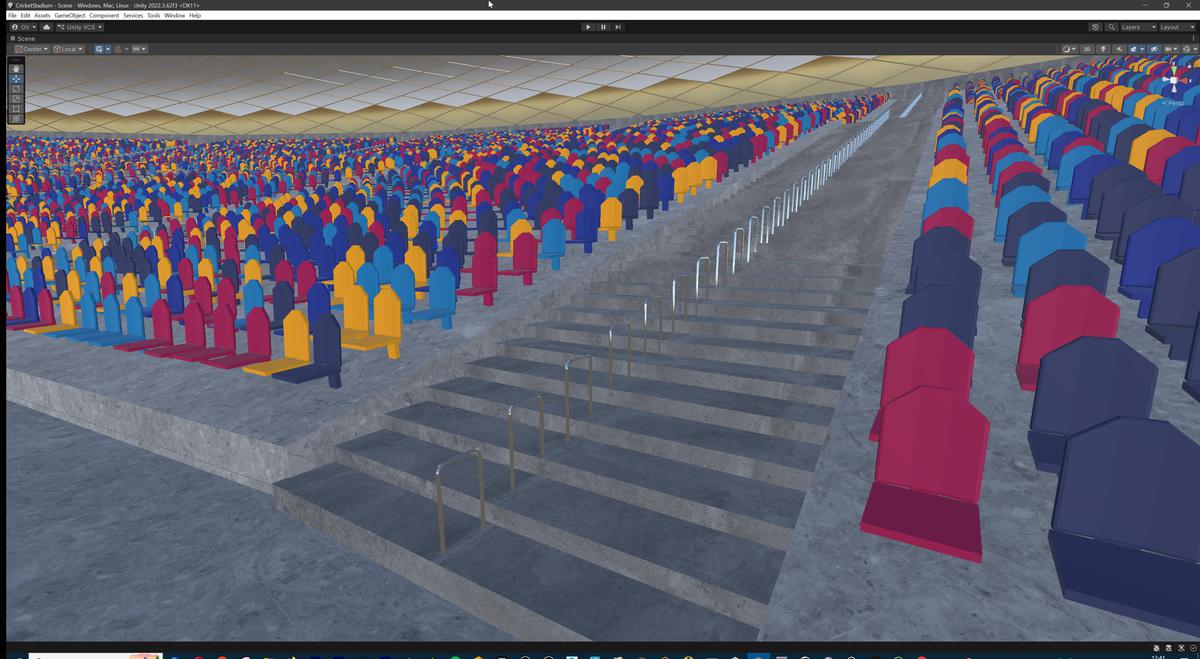The height and width of the screenshot is (659, 1200).
Task: Open Scene view three-dot options menu
Action: [1193, 38]
